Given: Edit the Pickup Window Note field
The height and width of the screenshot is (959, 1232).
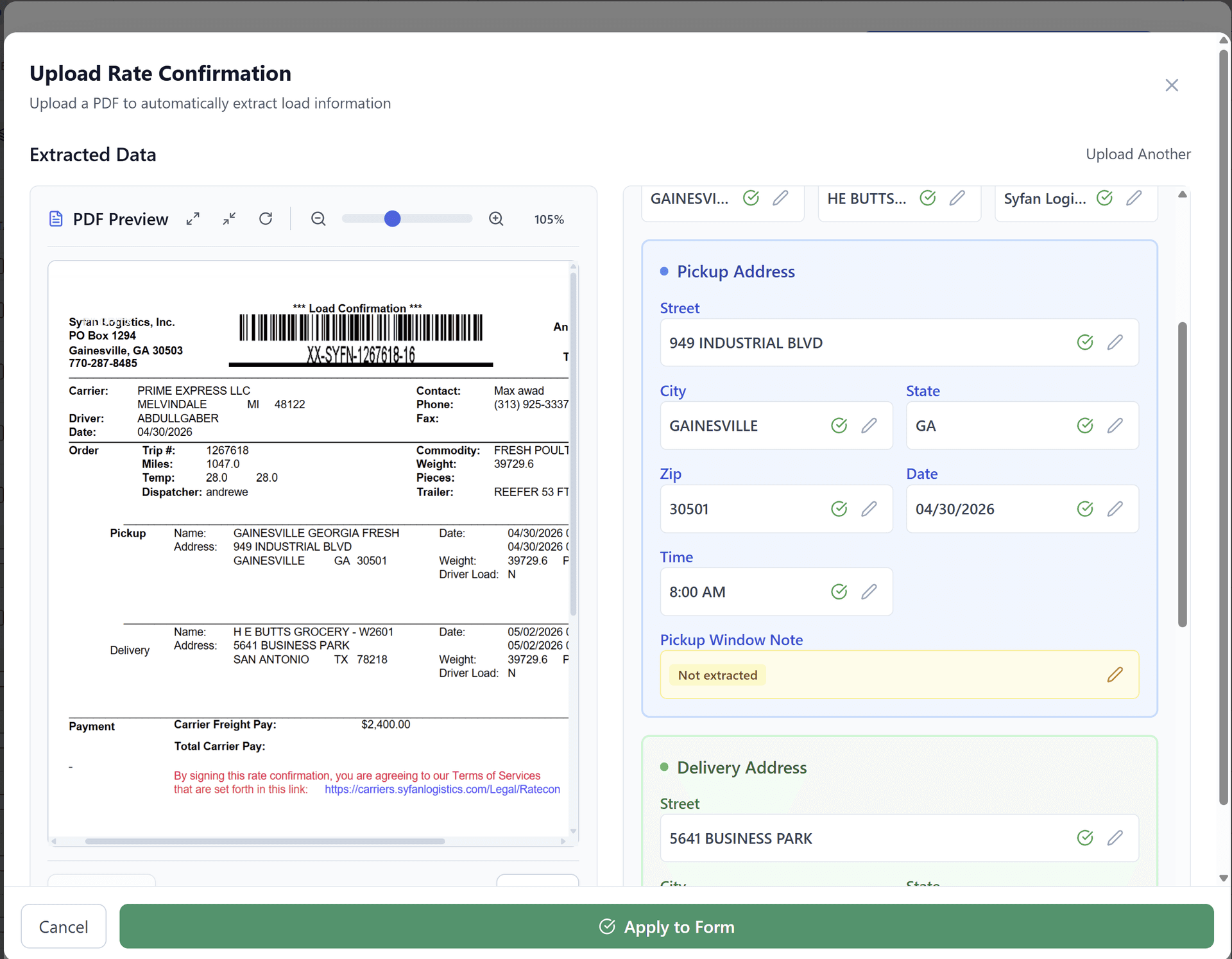Looking at the screenshot, I should coord(1115,675).
